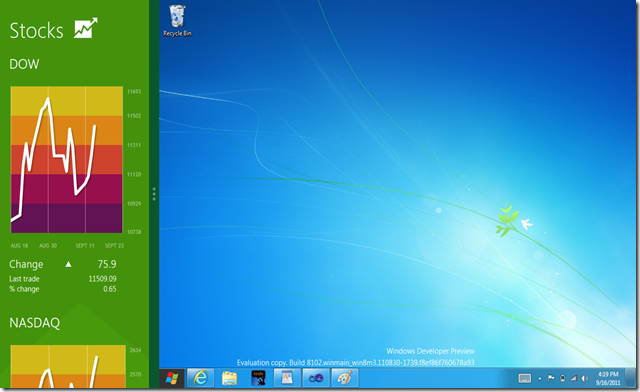Screen dimensions: 640x392
Task: Click the % change value 0.65
Action: pyautogui.click(x=109, y=289)
